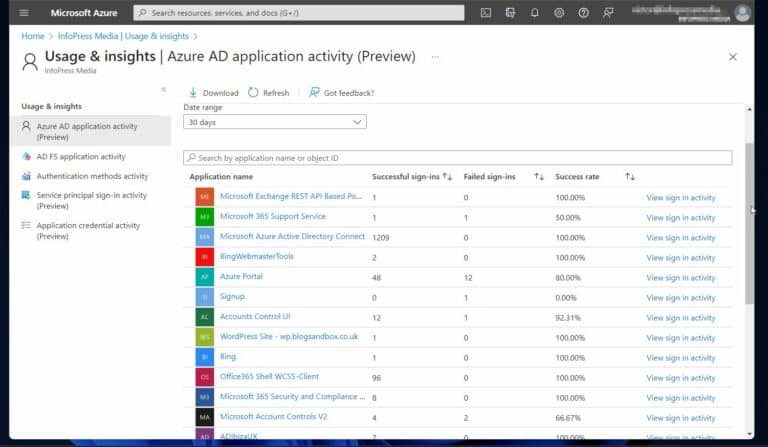Open the help question mark icon
The width and height of the screenshot is (768, 447).
click(583, 13)
